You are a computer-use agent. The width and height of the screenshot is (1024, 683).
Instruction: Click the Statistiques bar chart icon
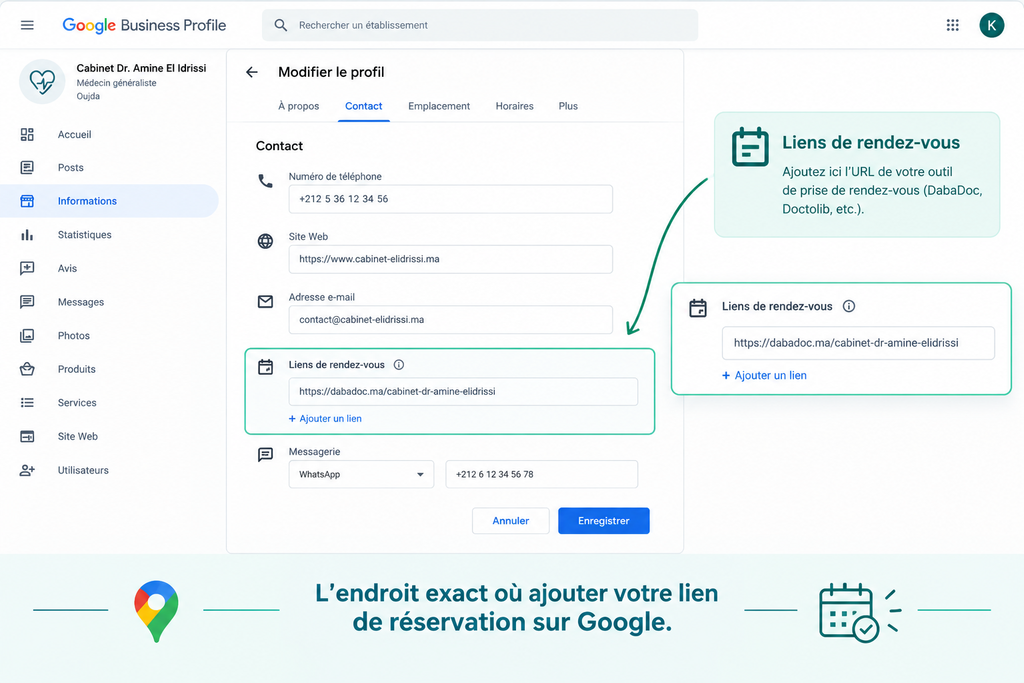tap(27, 235)
